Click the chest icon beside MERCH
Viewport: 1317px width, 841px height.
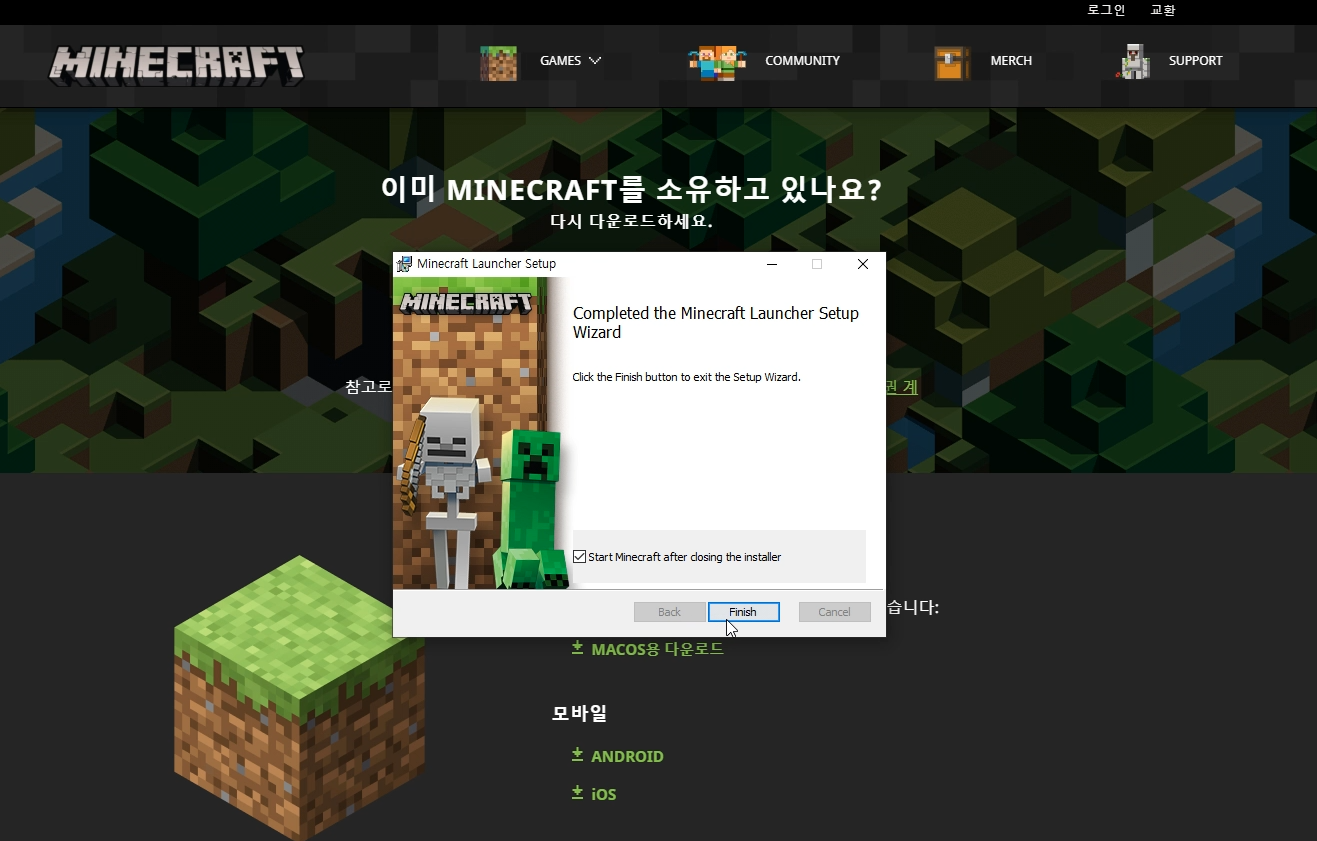click(952, 63)
